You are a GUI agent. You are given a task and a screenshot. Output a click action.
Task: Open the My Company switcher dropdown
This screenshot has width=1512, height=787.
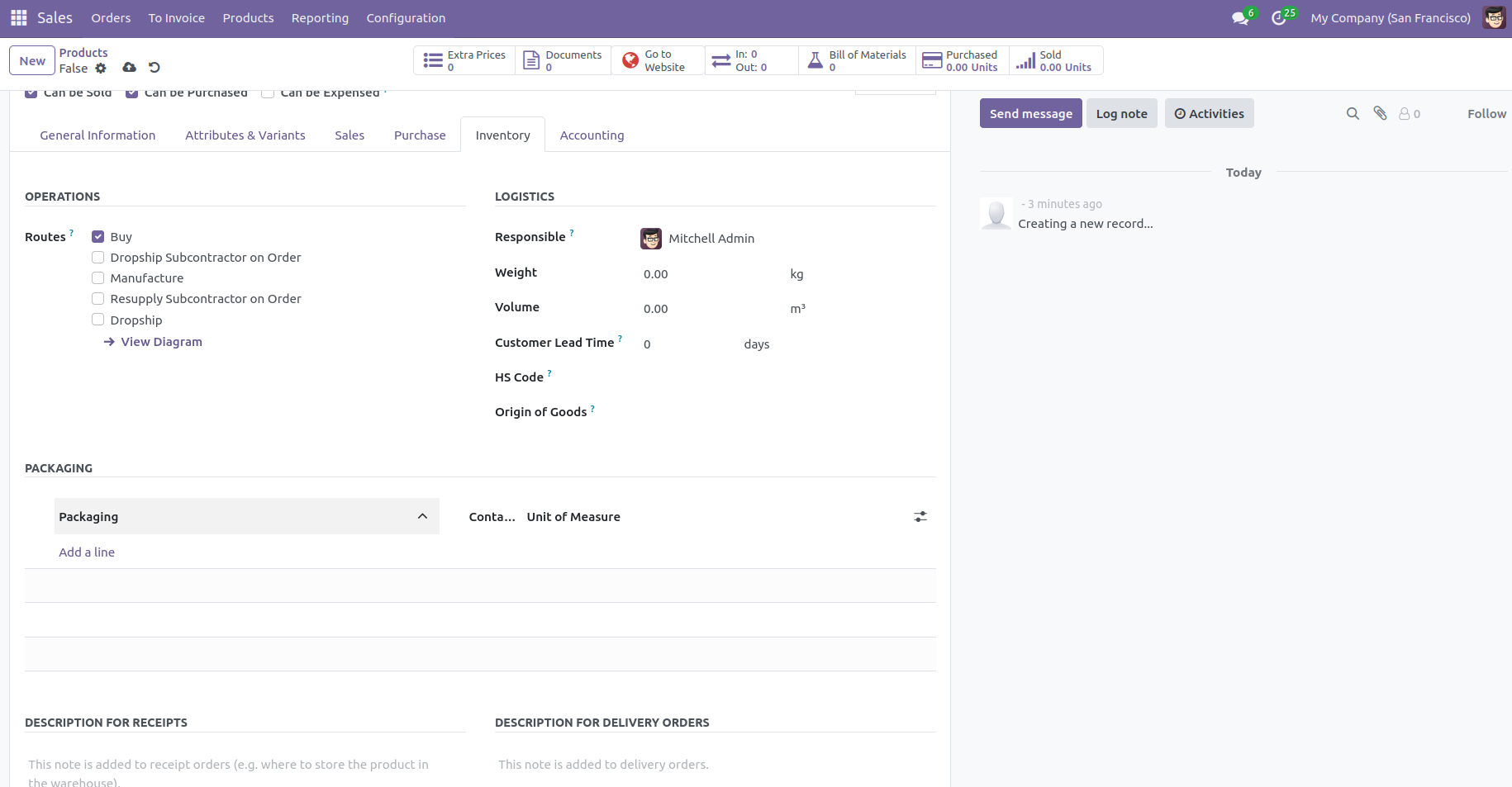tap(1390, 18)
